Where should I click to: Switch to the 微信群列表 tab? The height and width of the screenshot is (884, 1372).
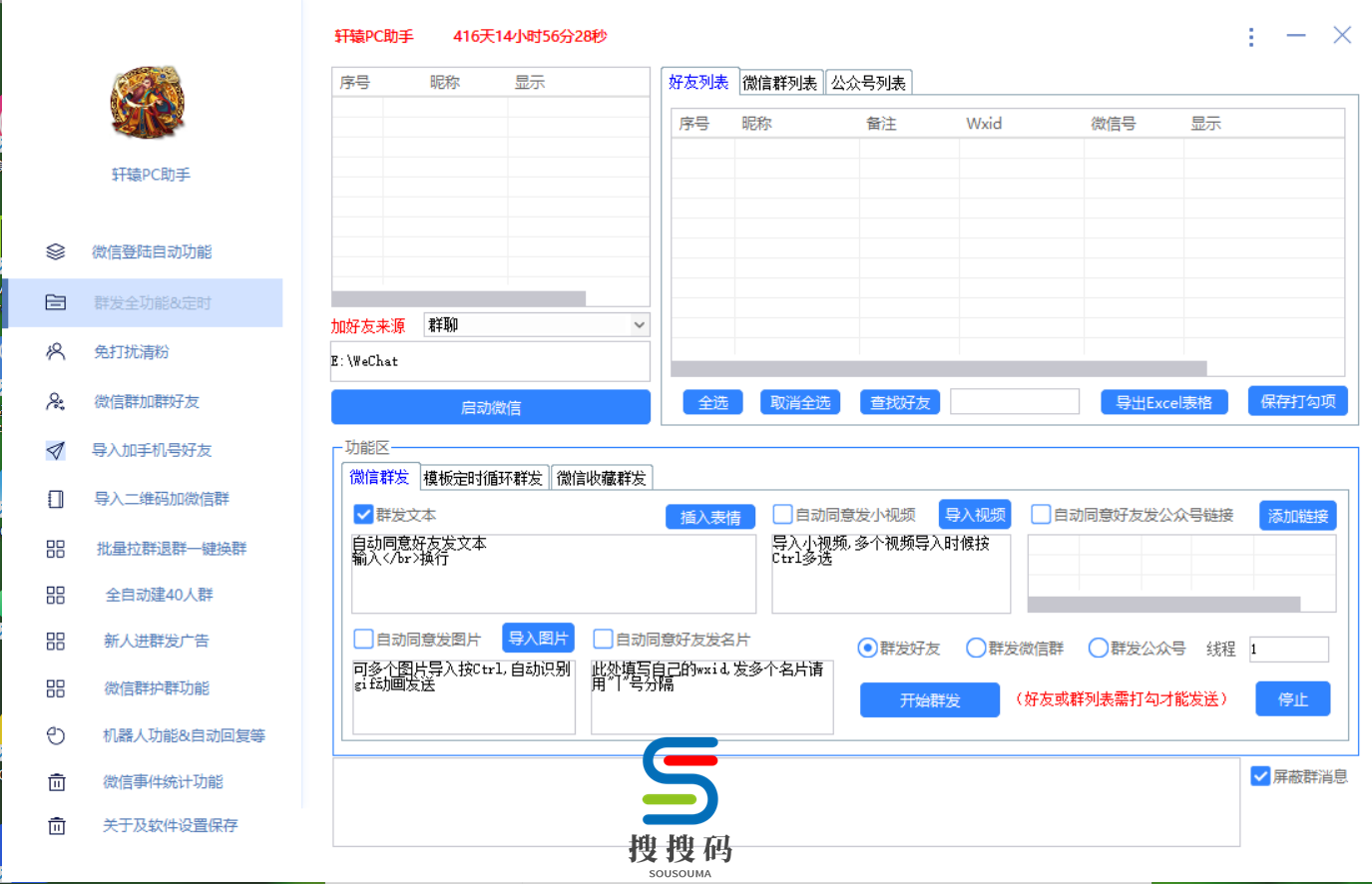pyautogui.click(x=780, y=83)
